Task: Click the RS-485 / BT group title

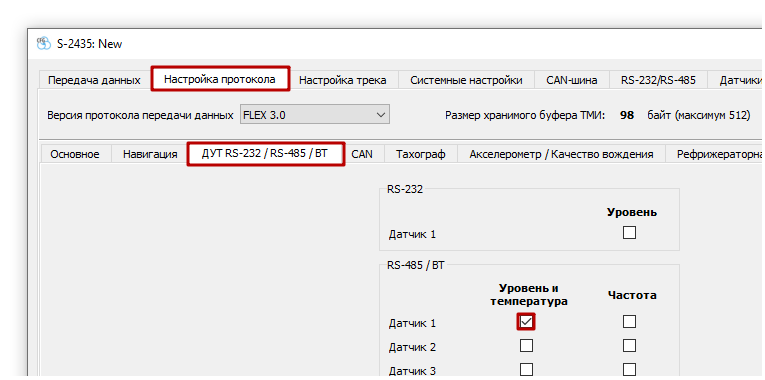Action: coord(416,266)
